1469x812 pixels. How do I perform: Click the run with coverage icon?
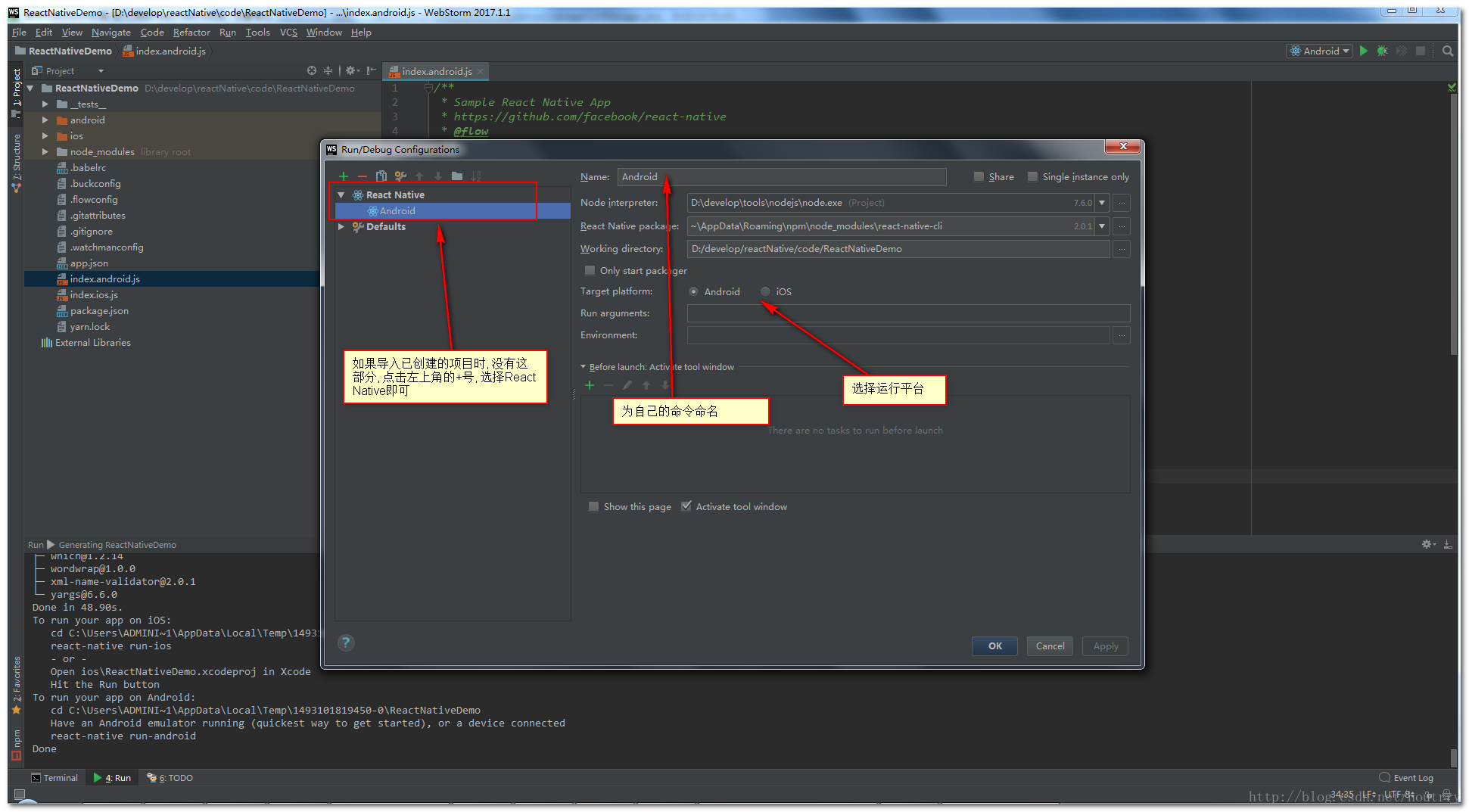click(x=1402, y=51)
